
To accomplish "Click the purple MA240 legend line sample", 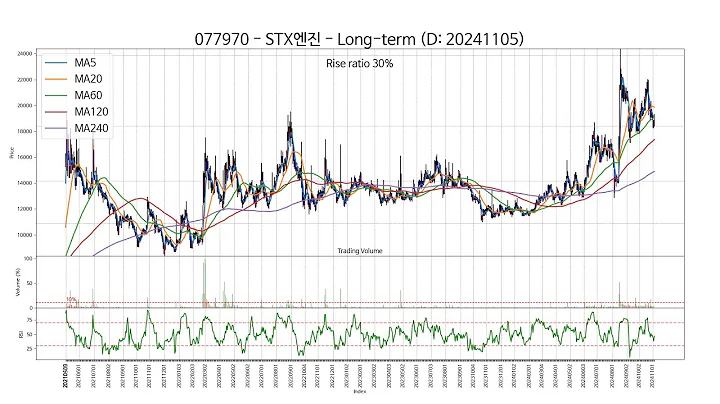I will point(56,129).
